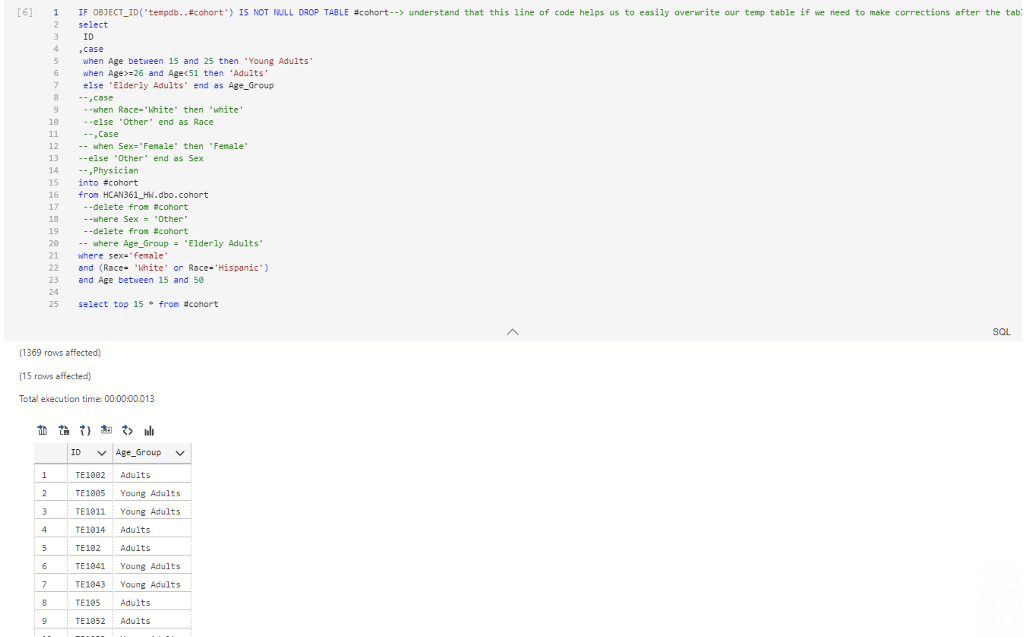Viewport: 1024px width, 637px height.
Task: Save query results as XML
Action: (x=127, y=430)
